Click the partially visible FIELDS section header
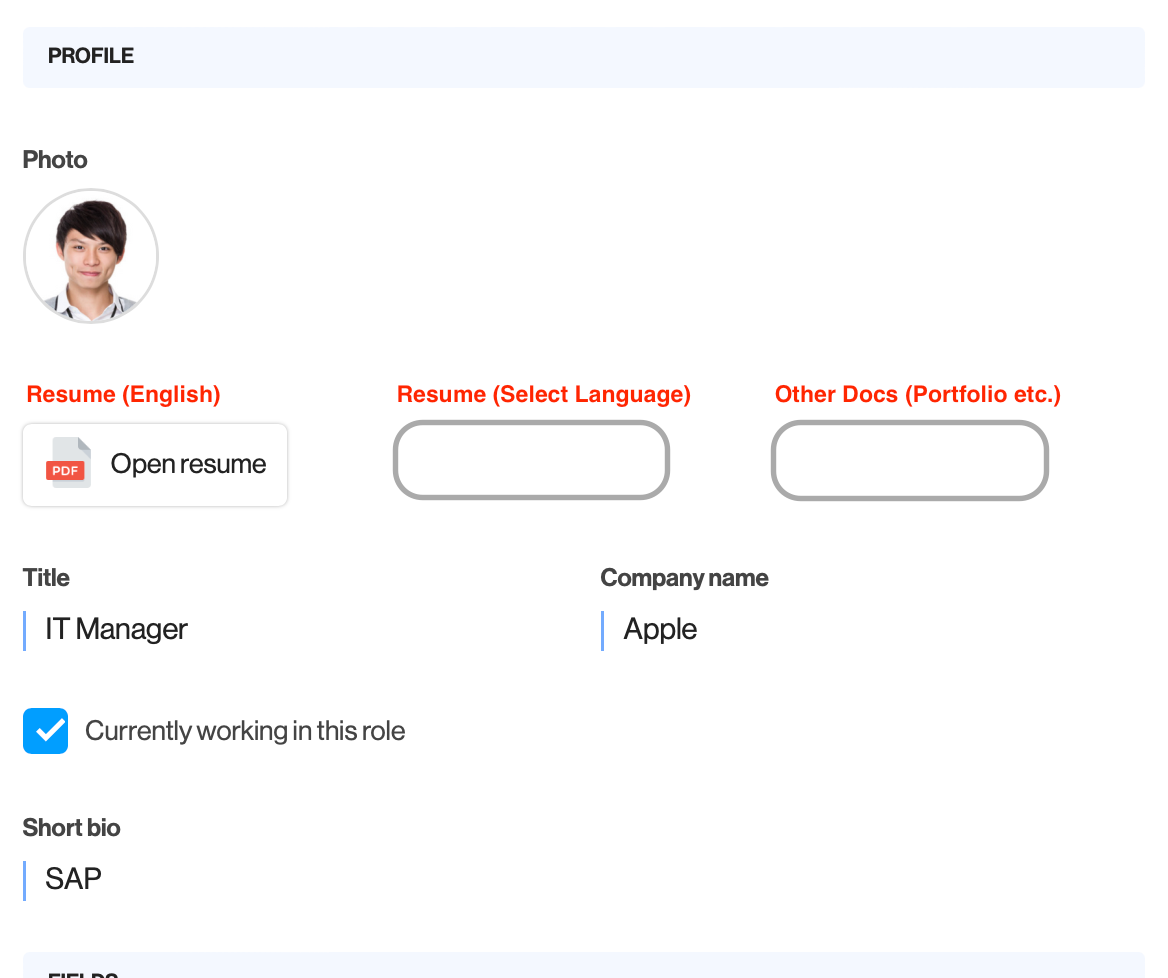This screenshot has width=1168, height=978. 83,973
